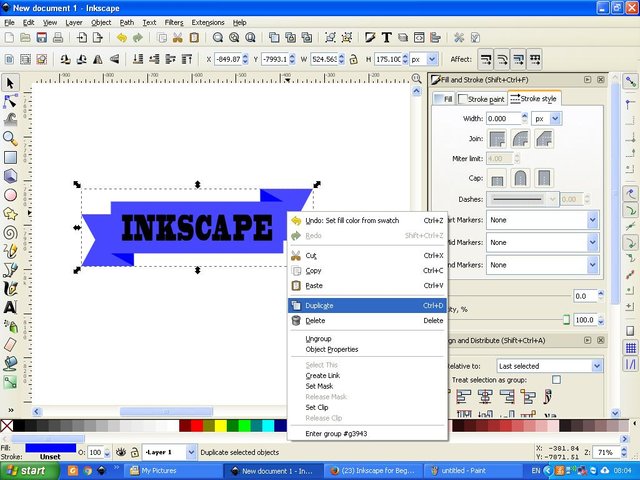Pick the yellow palette swatch
The height and width of the screenshot is (480, 640).
[x=221, y=426]
